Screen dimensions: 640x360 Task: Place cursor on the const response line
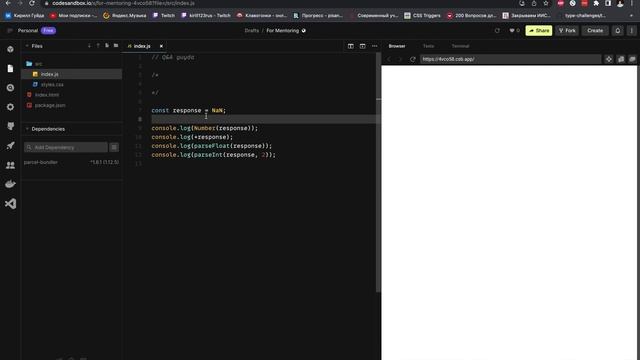(x=189, y=110)
